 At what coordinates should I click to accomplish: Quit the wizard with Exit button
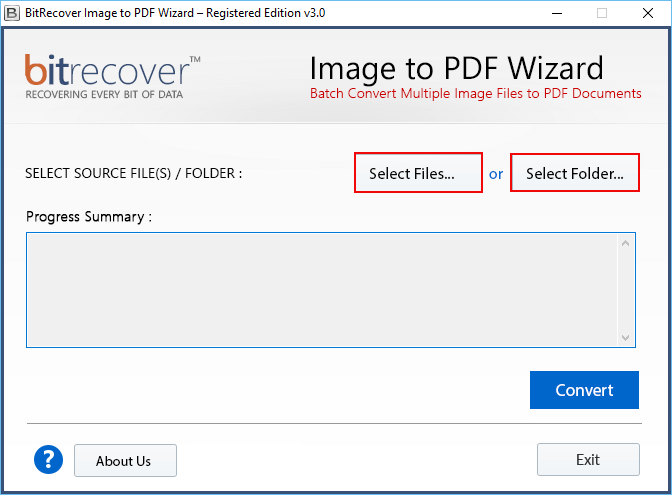click(588, 459)
